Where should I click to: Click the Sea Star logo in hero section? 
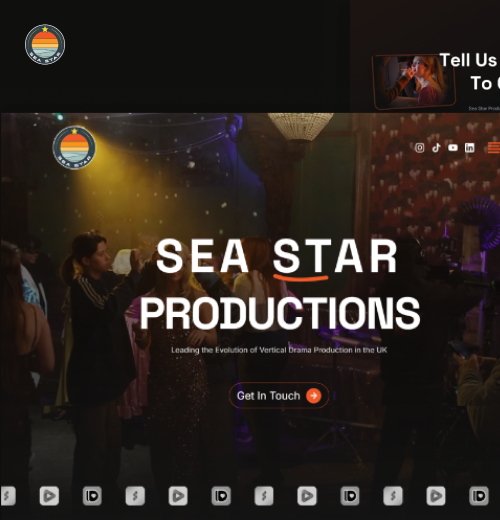click(x=74, y=148)
